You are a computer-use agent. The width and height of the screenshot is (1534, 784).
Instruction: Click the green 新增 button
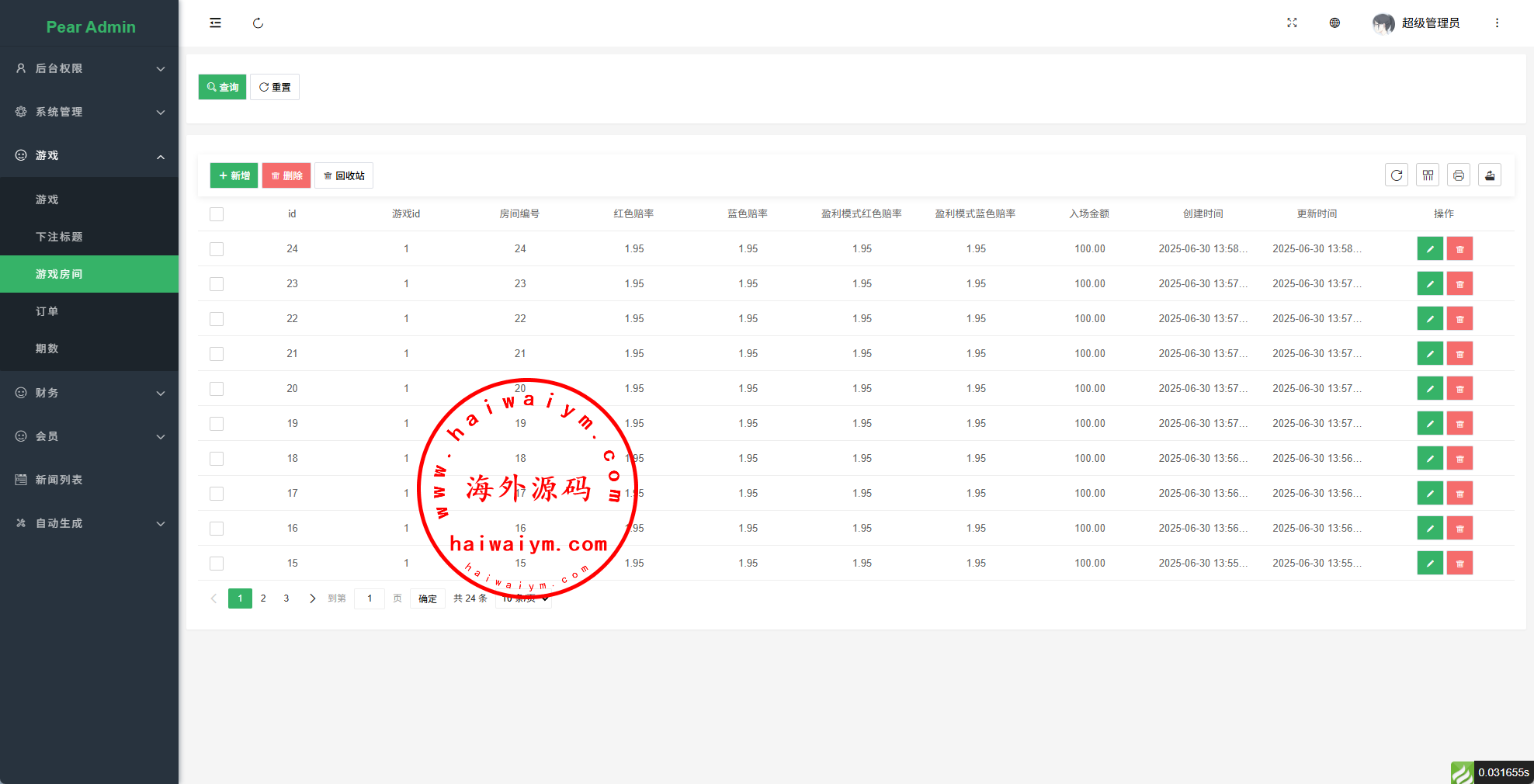(234, 175)
